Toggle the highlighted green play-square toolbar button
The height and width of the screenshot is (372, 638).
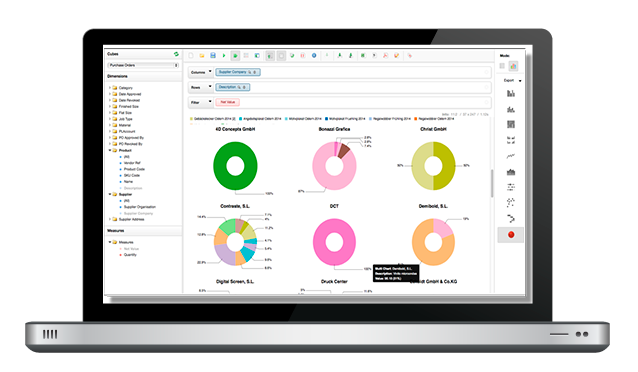click(x=235, y=55)
